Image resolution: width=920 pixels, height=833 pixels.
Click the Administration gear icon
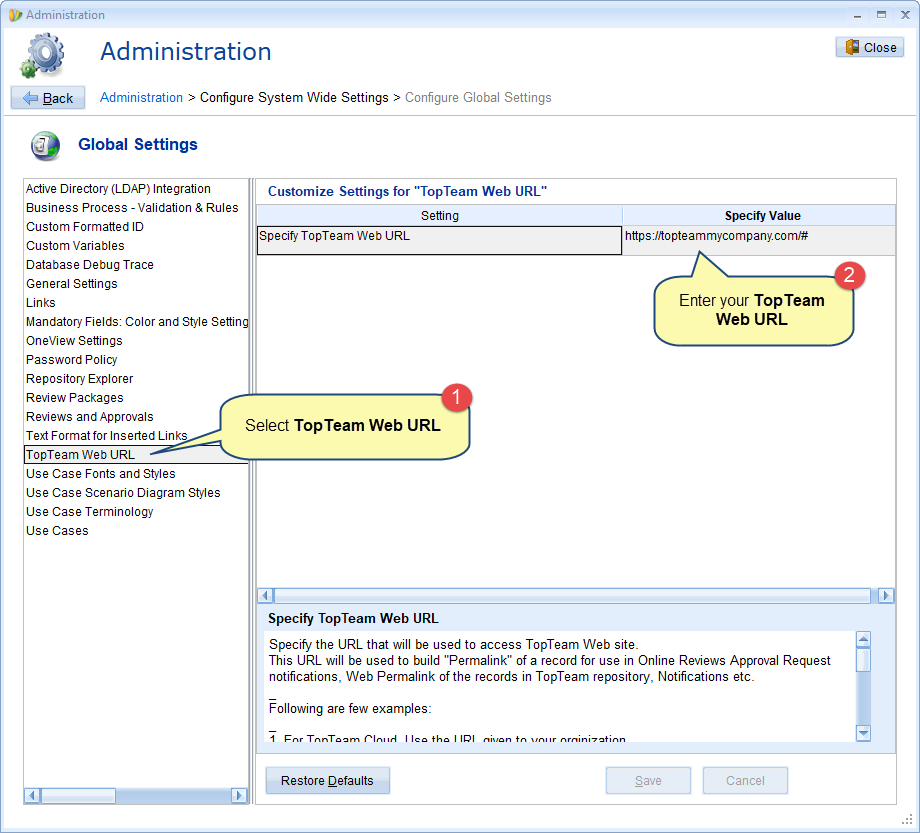click(x=42, y=56)
